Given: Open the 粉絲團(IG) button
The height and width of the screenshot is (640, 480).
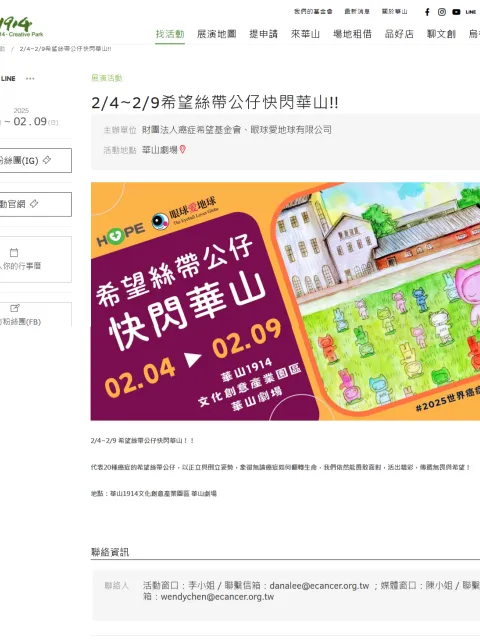Looking at the screenshot, I should (x=35, y=160).
